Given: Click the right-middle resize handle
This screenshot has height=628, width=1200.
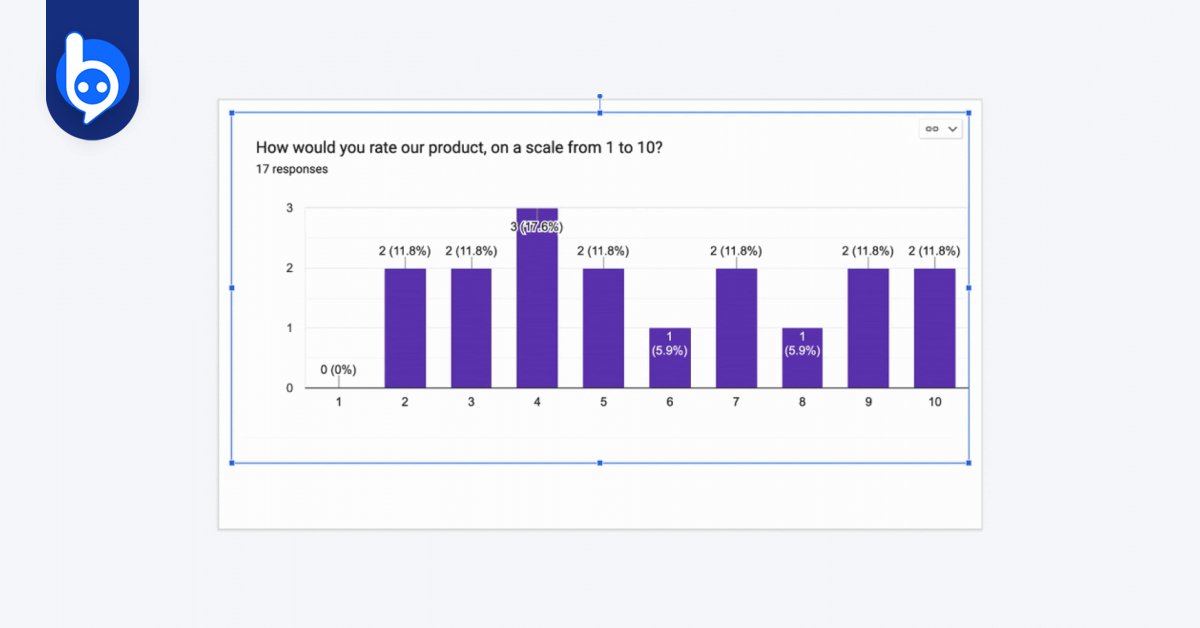Looking at the screenshot, I should (x=968, y=288).
